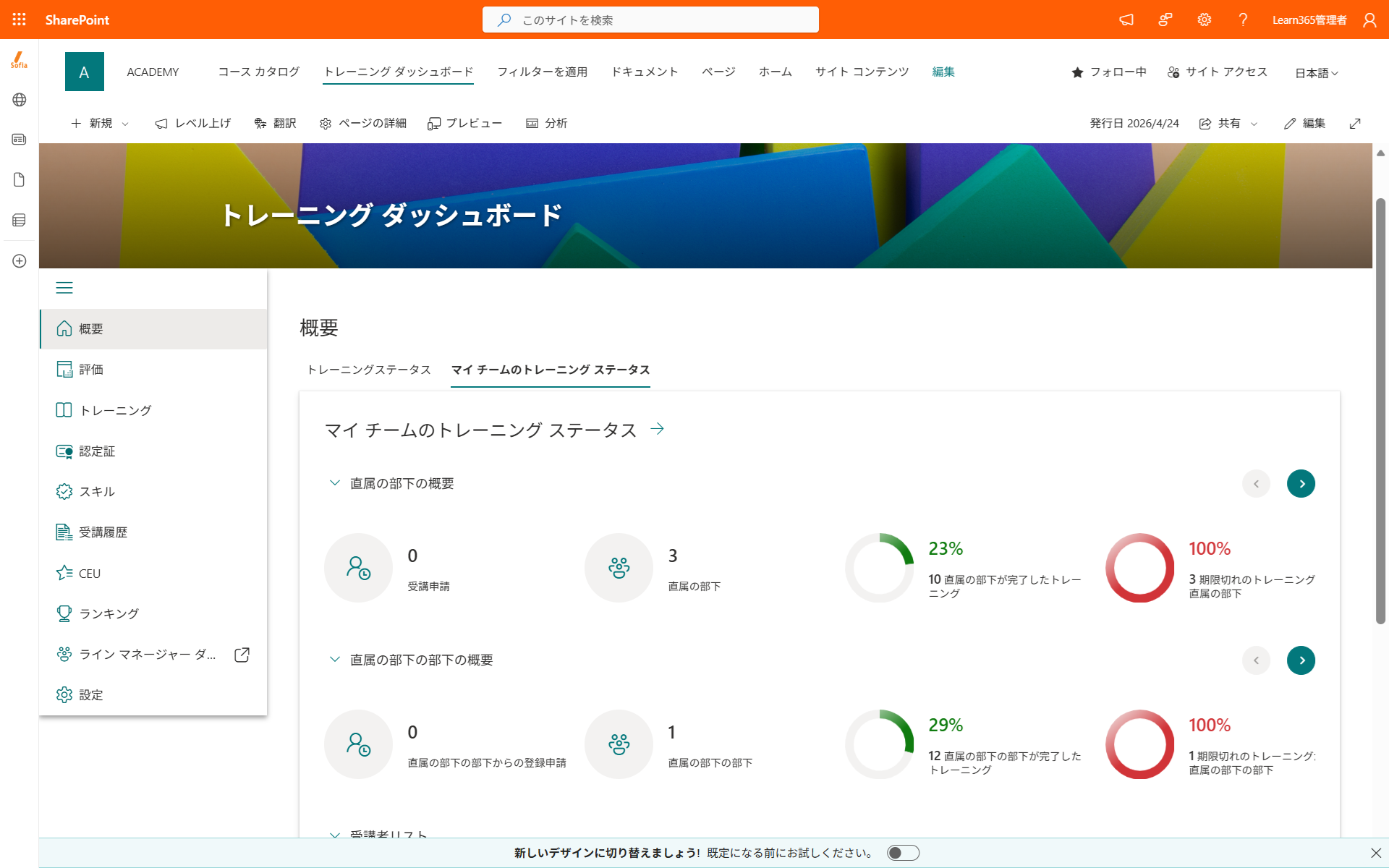
Task: Click the 翻訳 translate button
Action: click(276, 124)
